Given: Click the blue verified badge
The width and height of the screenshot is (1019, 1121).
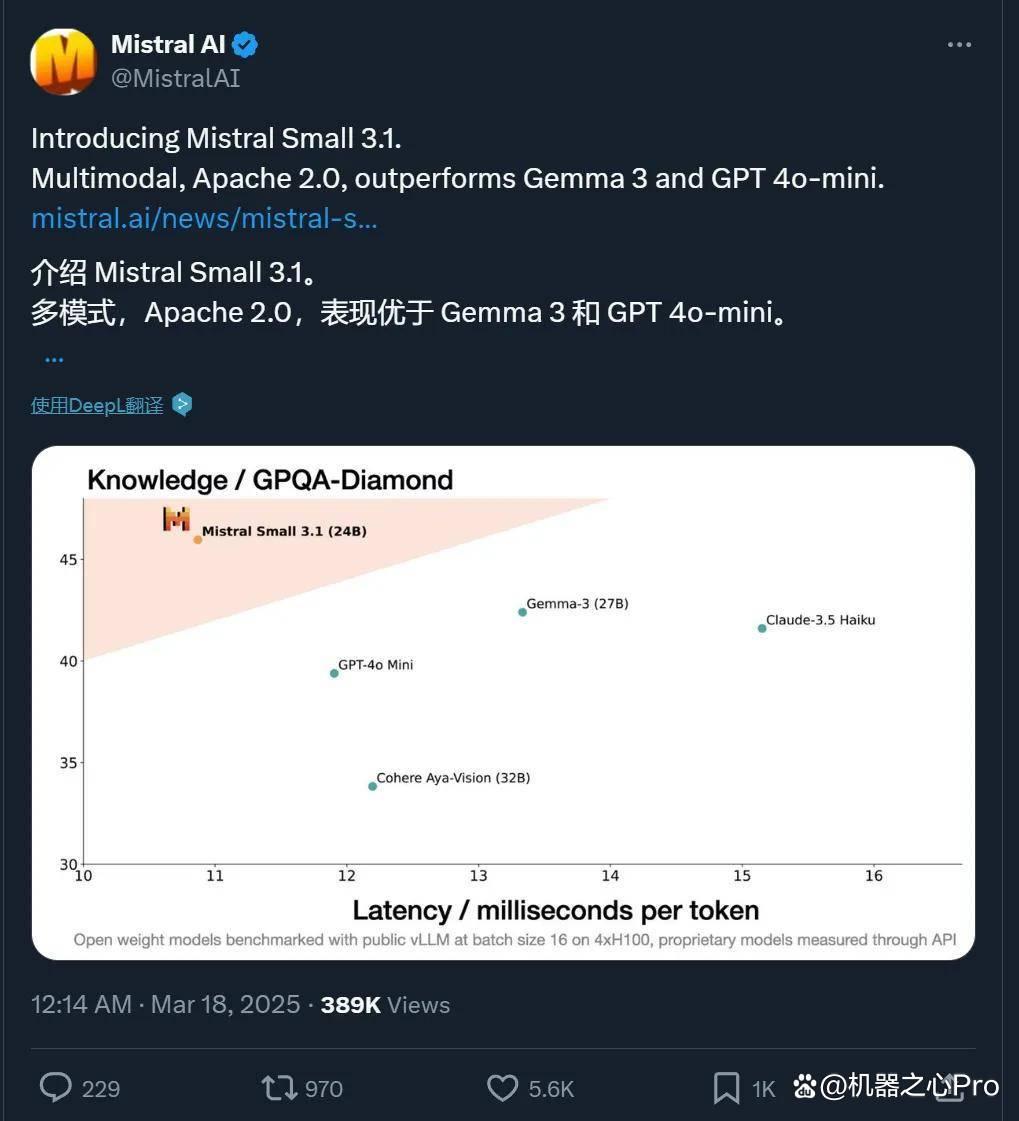Looking at the screenshot, I should pyautogui.click(x=245, y=44).
